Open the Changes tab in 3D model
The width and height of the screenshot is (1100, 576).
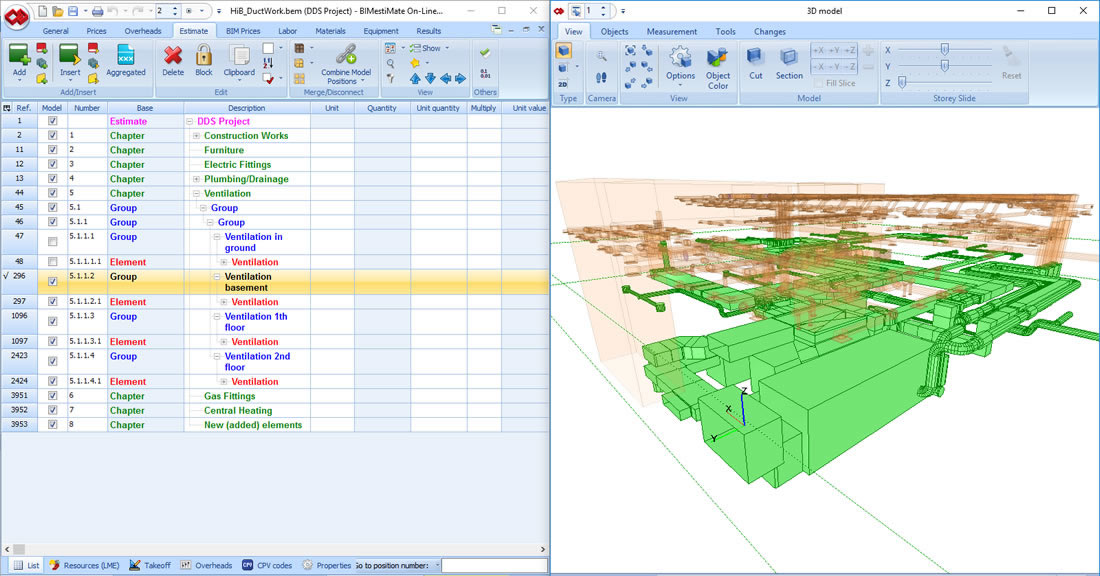(x=770, y=32)
